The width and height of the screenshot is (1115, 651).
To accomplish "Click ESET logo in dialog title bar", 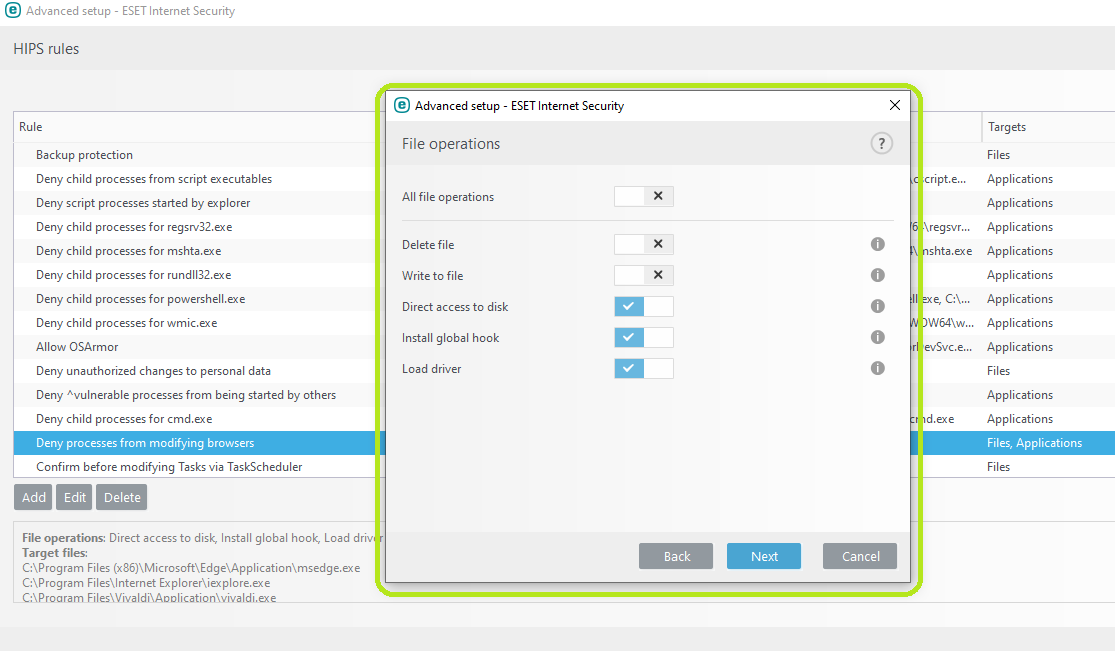I will click(402, 105).
